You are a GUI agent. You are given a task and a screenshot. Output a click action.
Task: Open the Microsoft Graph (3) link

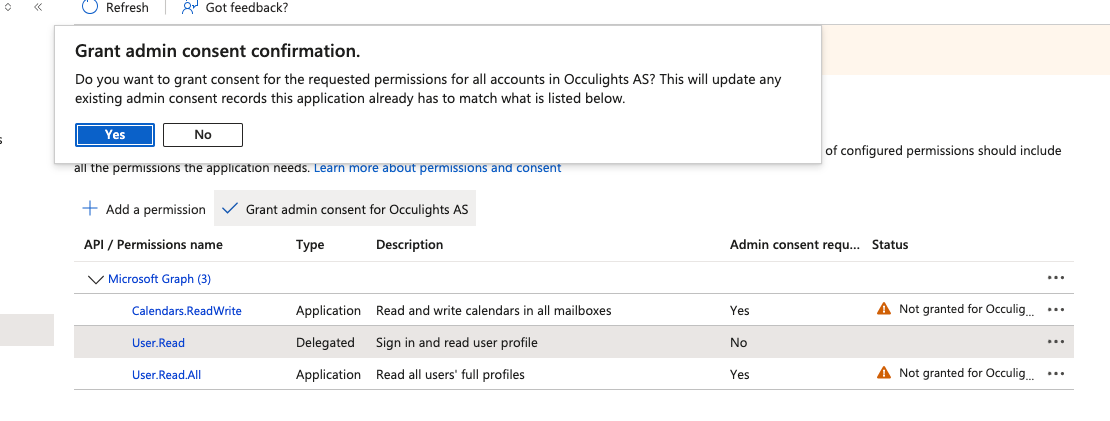coord(159,279)
